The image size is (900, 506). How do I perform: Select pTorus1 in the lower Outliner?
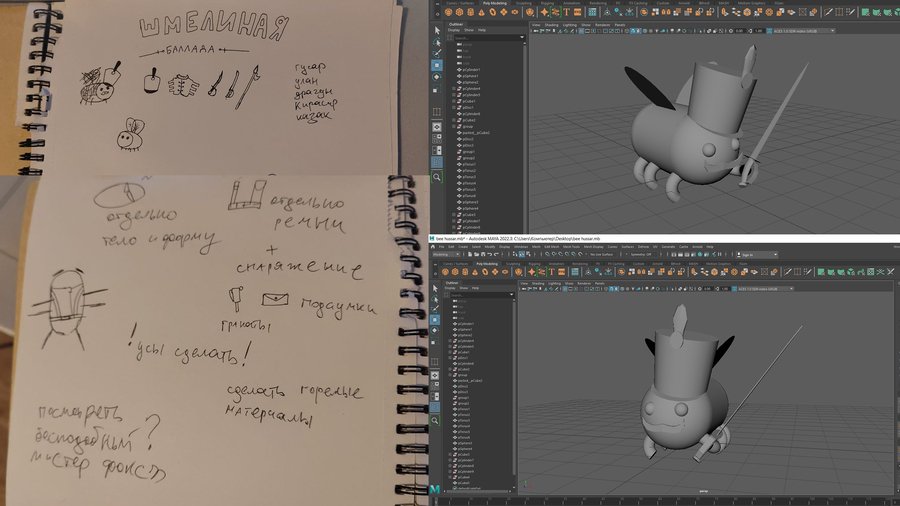click(464, 409)
